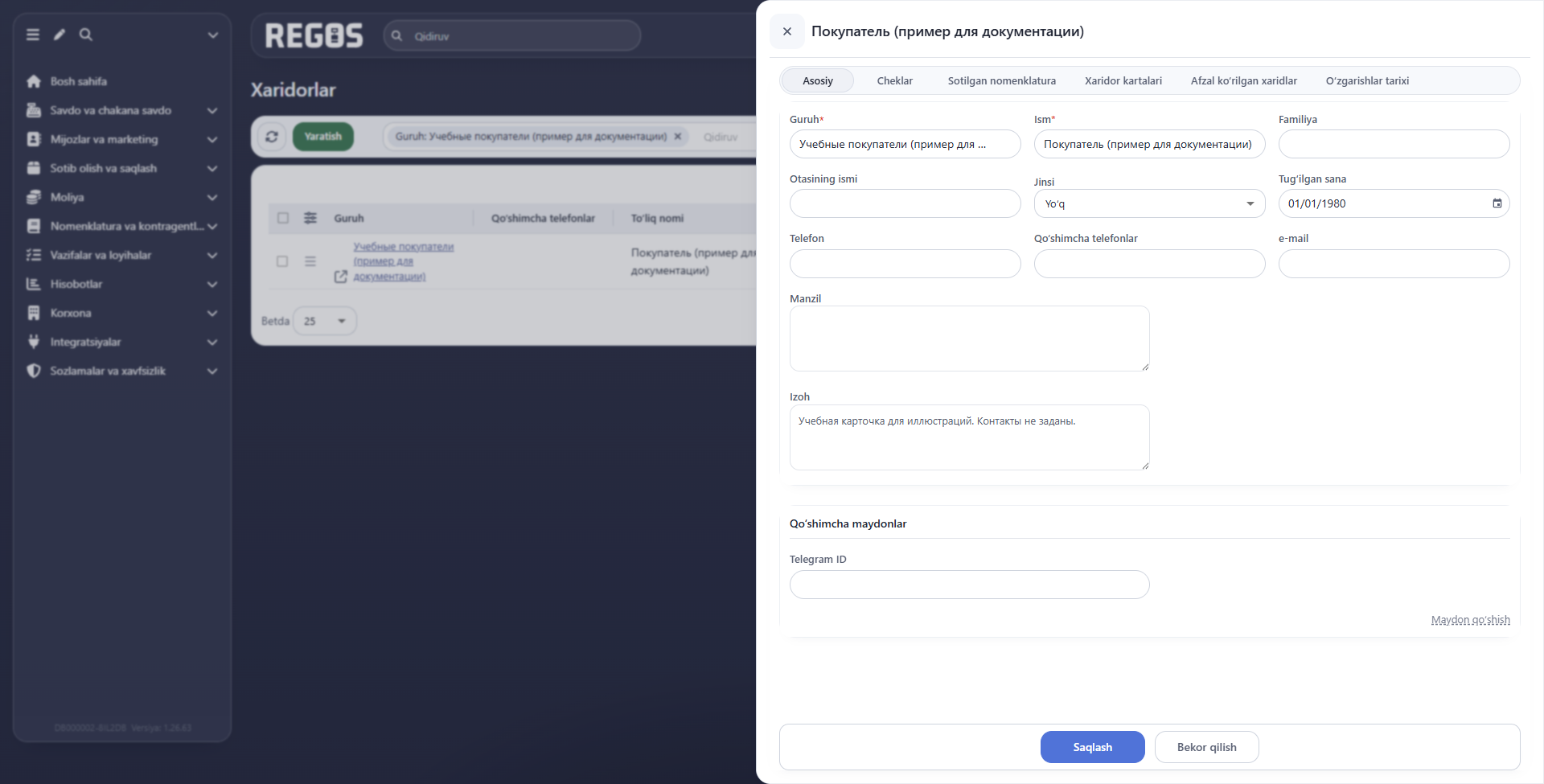Click the sidebar search magnifier icon
The width and height of the screenshot is (1544, 784).
pyautogui.click(x=86, y=35)
